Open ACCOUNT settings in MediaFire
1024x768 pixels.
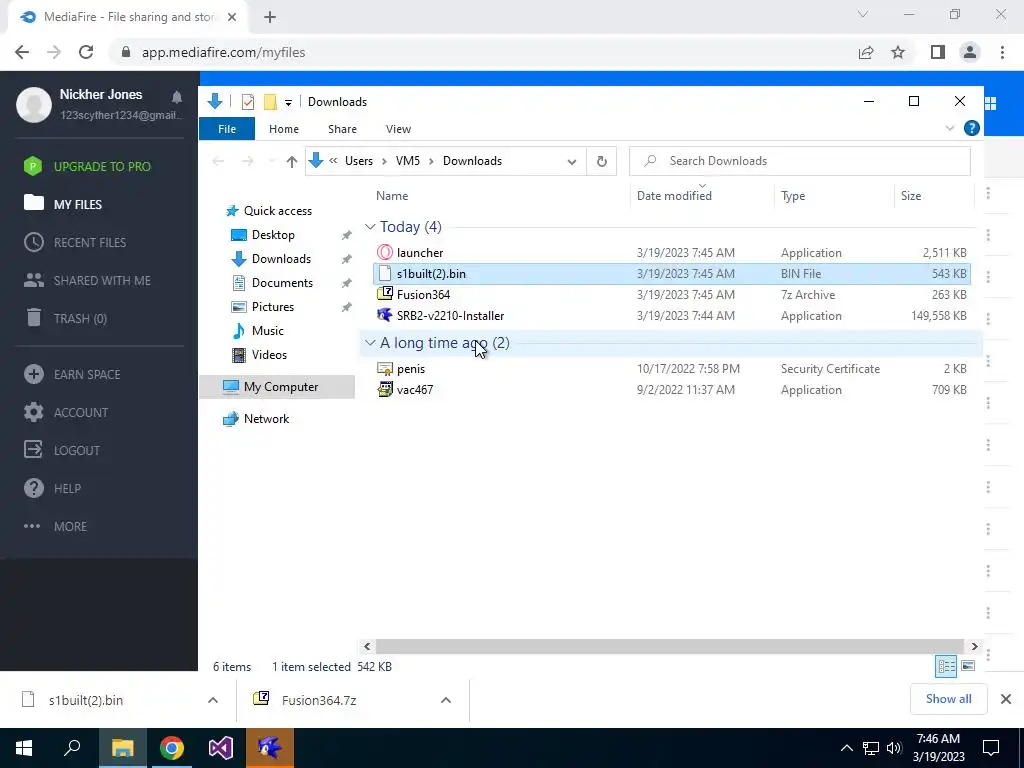coord(81,413)
